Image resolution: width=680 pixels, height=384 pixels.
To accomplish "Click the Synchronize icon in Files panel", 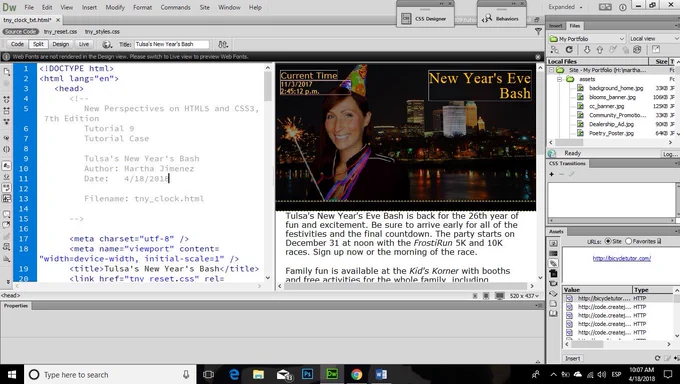I will (x=637, y=50).
